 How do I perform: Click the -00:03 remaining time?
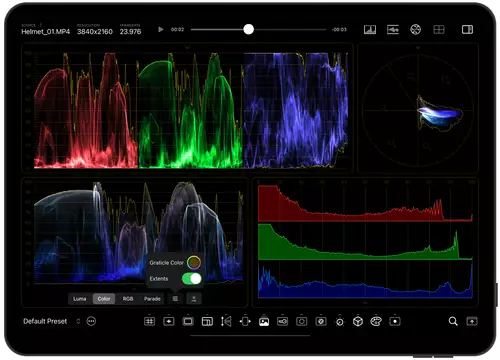click(x=339, y=29)
